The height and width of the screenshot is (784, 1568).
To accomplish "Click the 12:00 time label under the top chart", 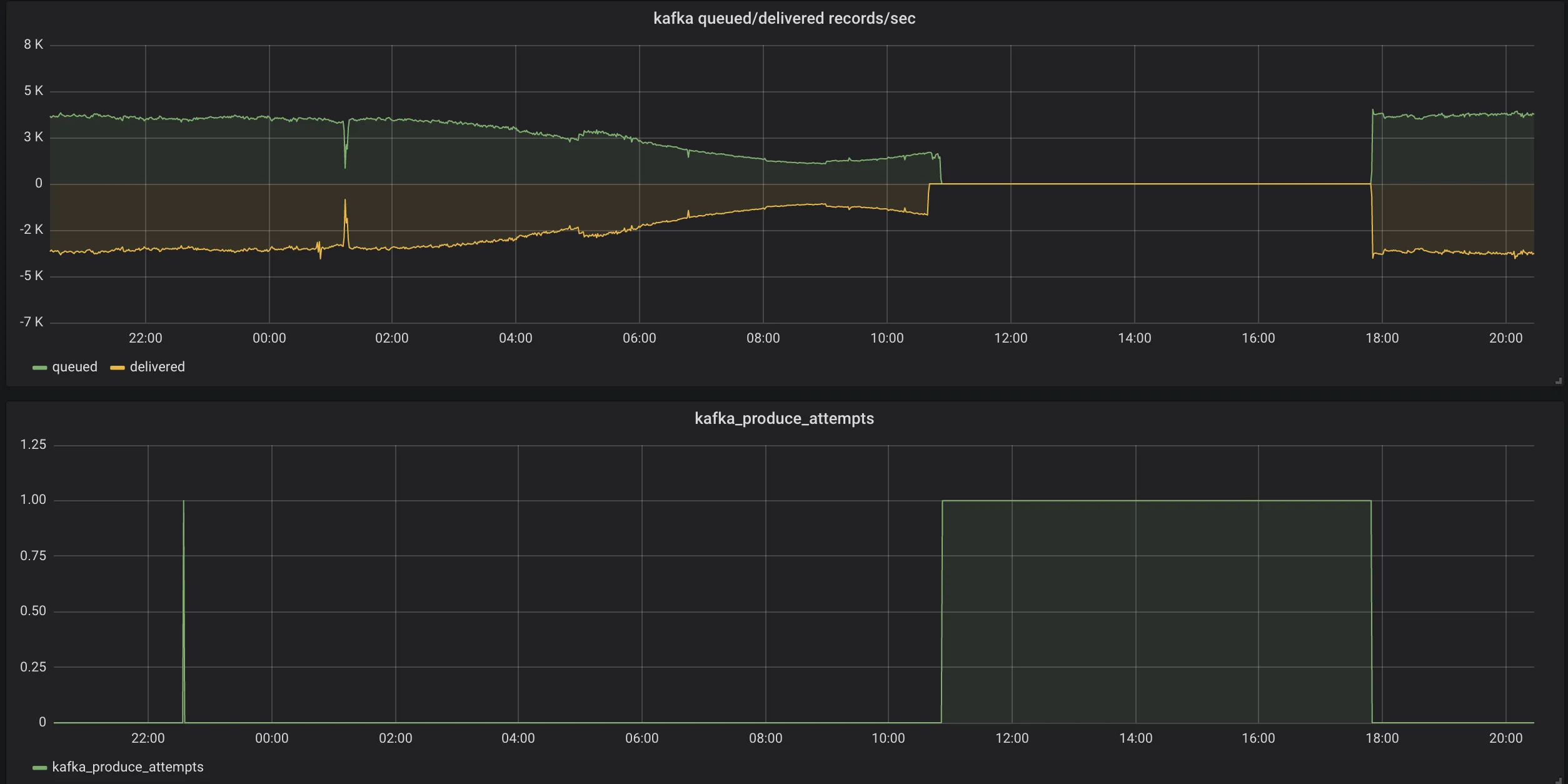I will point(1010,338).
